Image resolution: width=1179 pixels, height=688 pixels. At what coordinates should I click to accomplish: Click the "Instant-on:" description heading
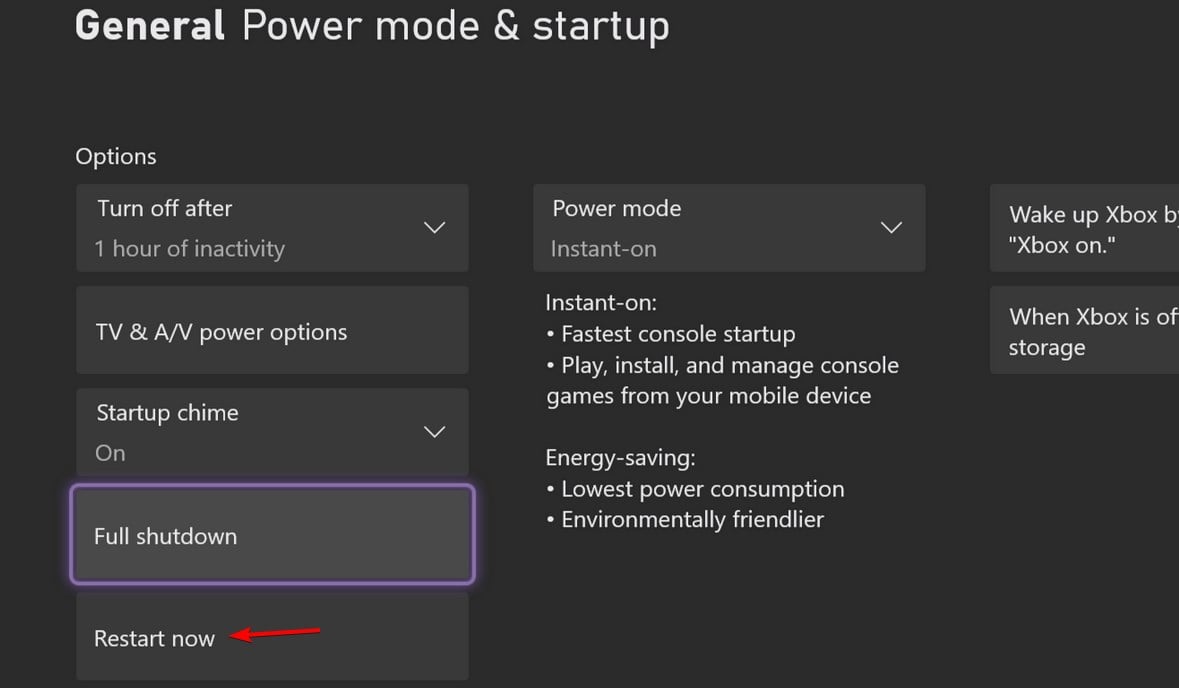click(601, 303)
